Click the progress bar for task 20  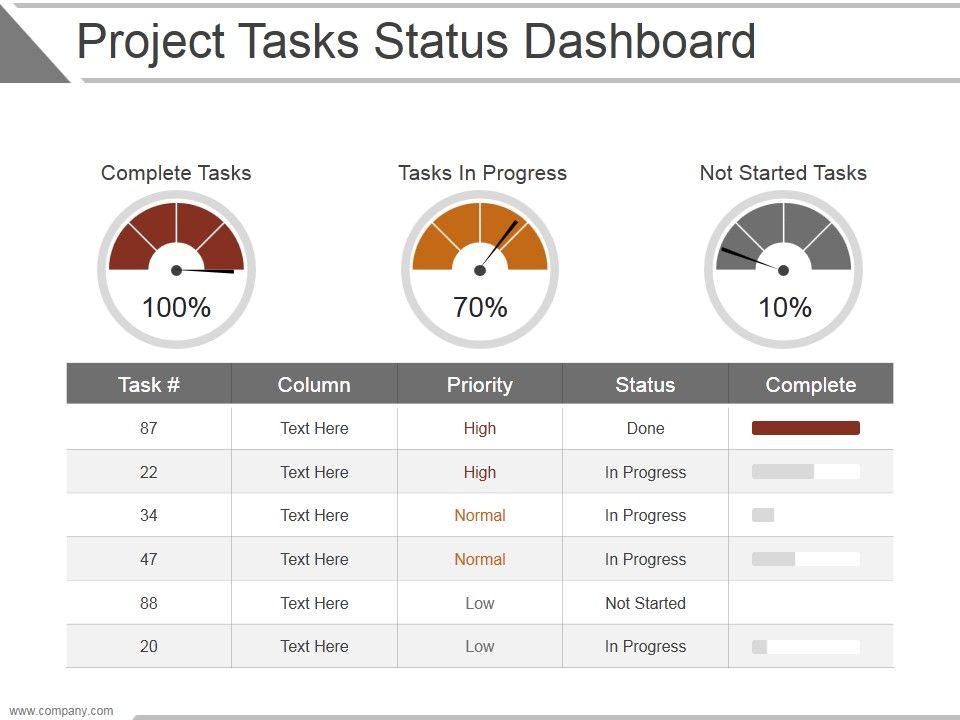click(x=806, y=647)
